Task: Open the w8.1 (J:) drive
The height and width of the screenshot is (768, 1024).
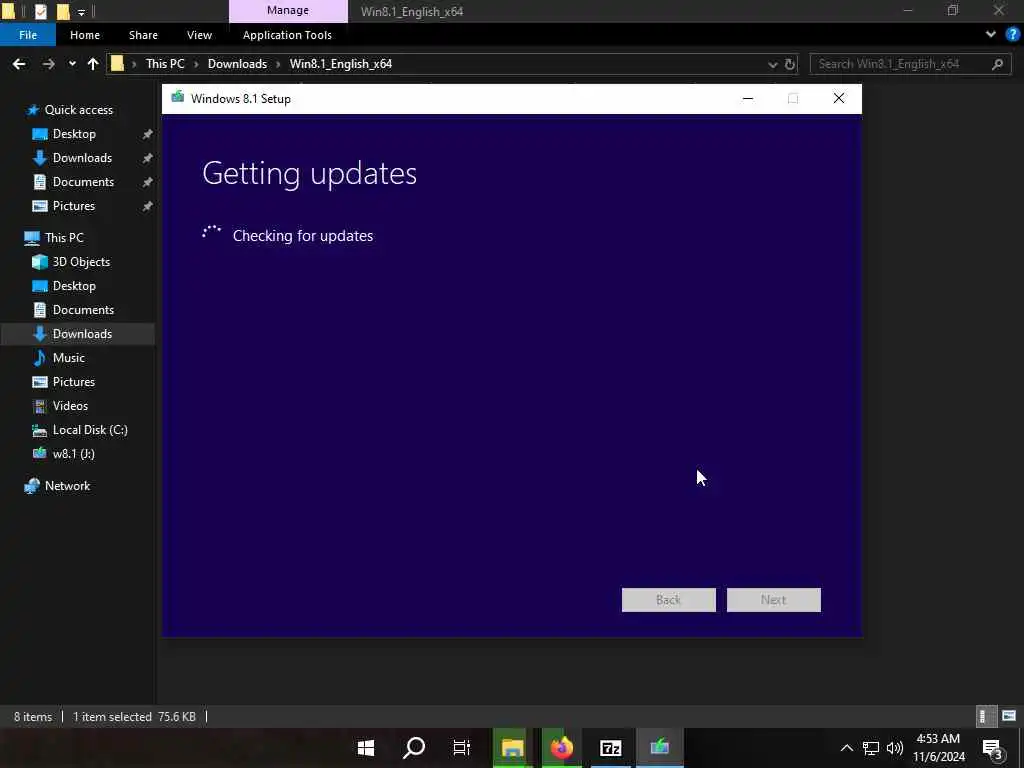Action: 73,454
